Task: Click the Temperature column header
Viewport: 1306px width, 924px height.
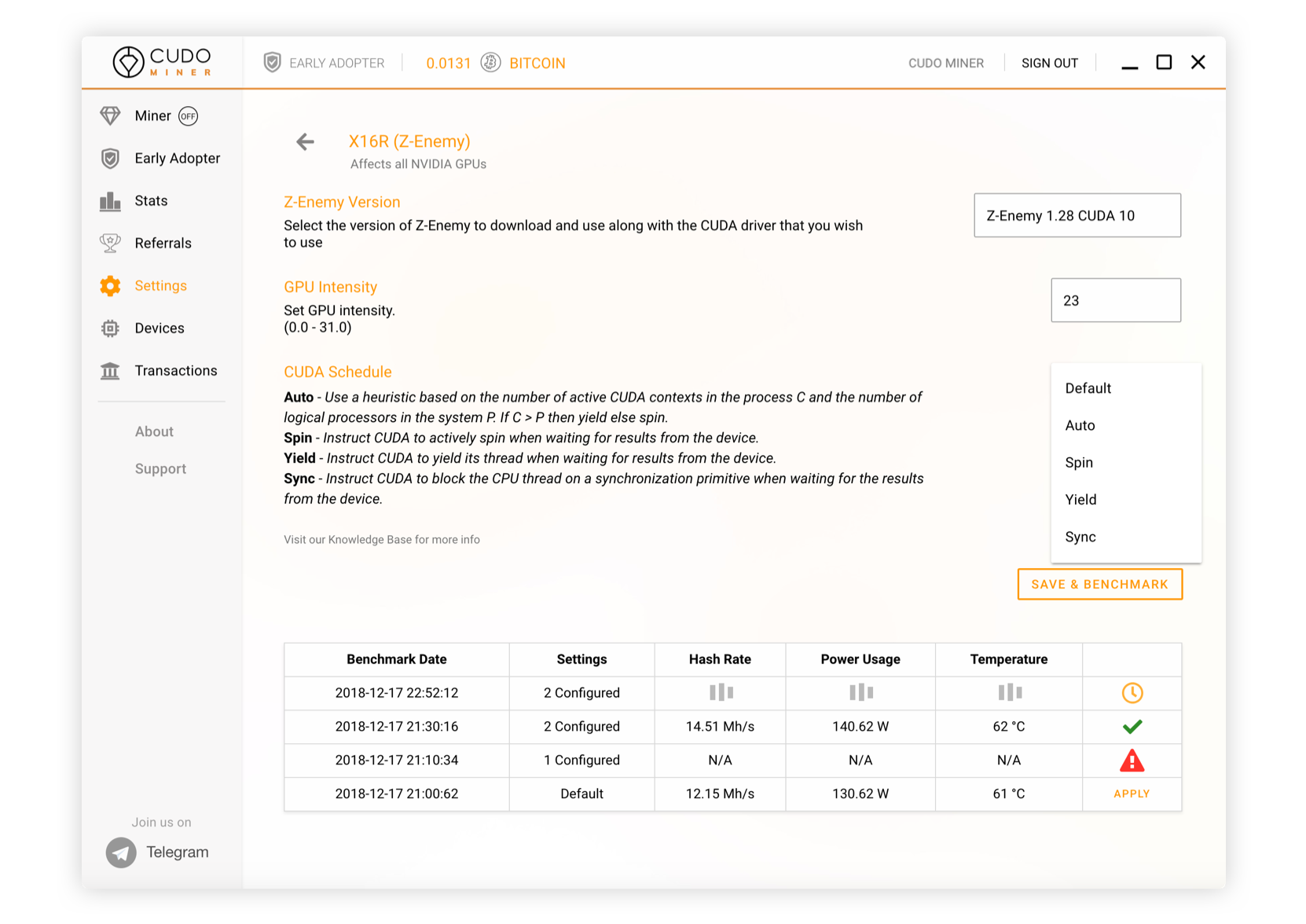Action: pyautogui.click(x=1009, y=659)
